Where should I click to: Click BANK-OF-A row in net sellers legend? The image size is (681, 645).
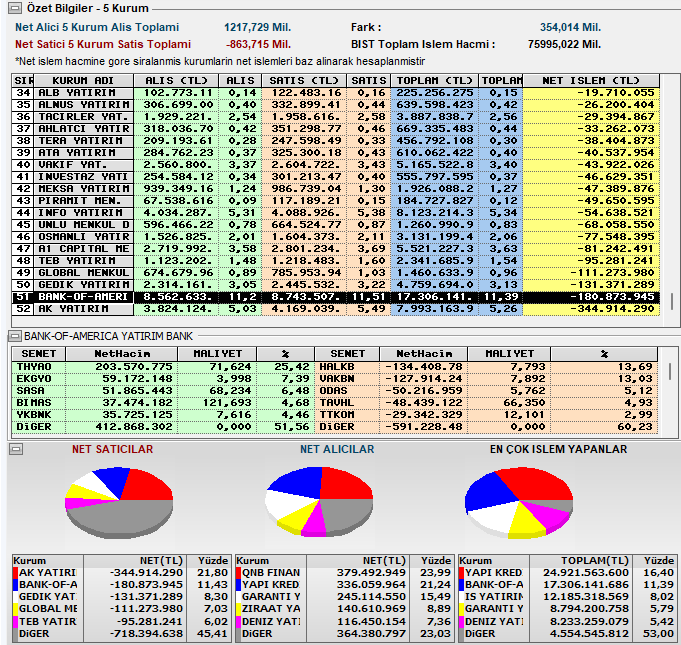[121, 585]
